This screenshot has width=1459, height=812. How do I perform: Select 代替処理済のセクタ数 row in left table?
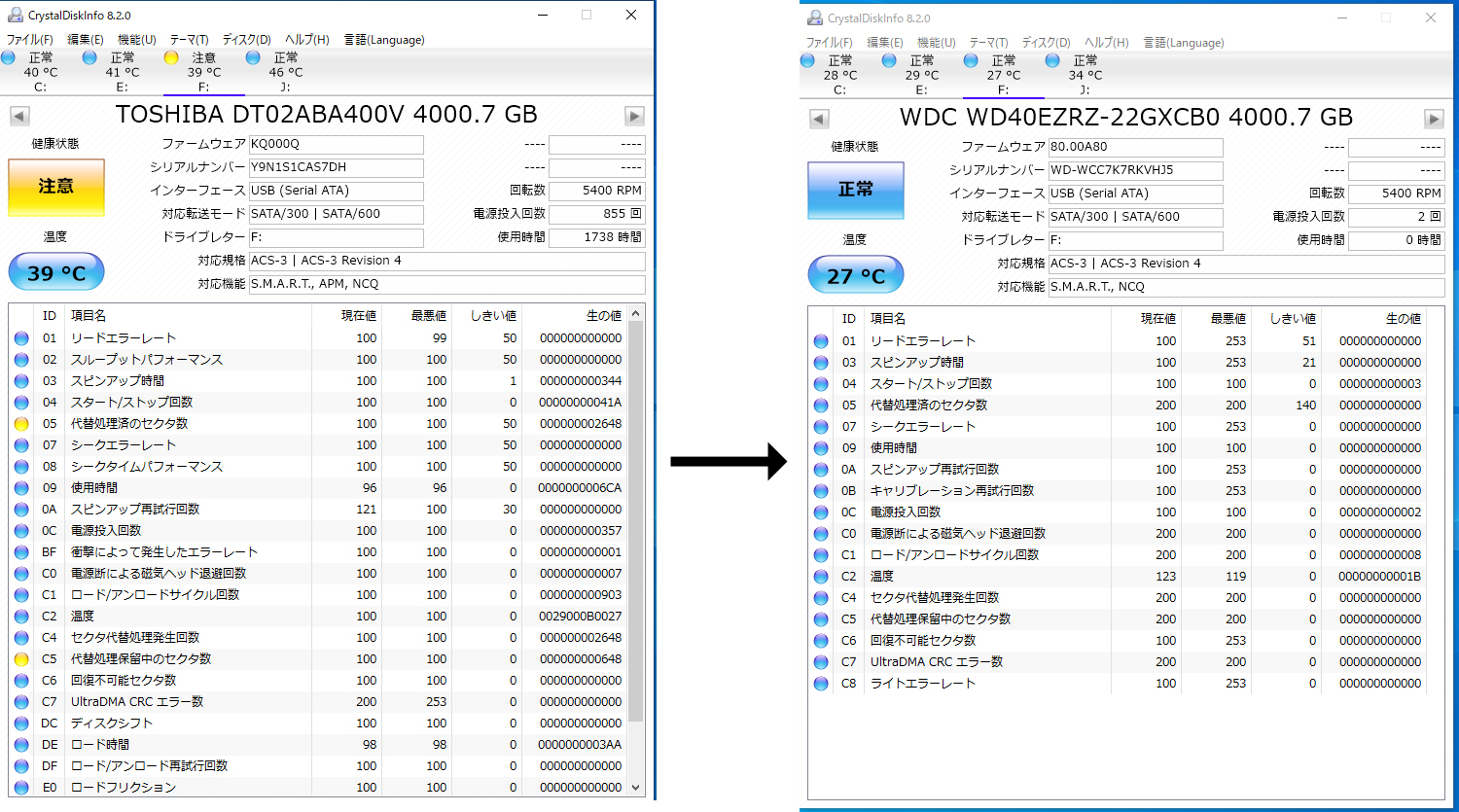pyautogui.click(x=318, y=424)
